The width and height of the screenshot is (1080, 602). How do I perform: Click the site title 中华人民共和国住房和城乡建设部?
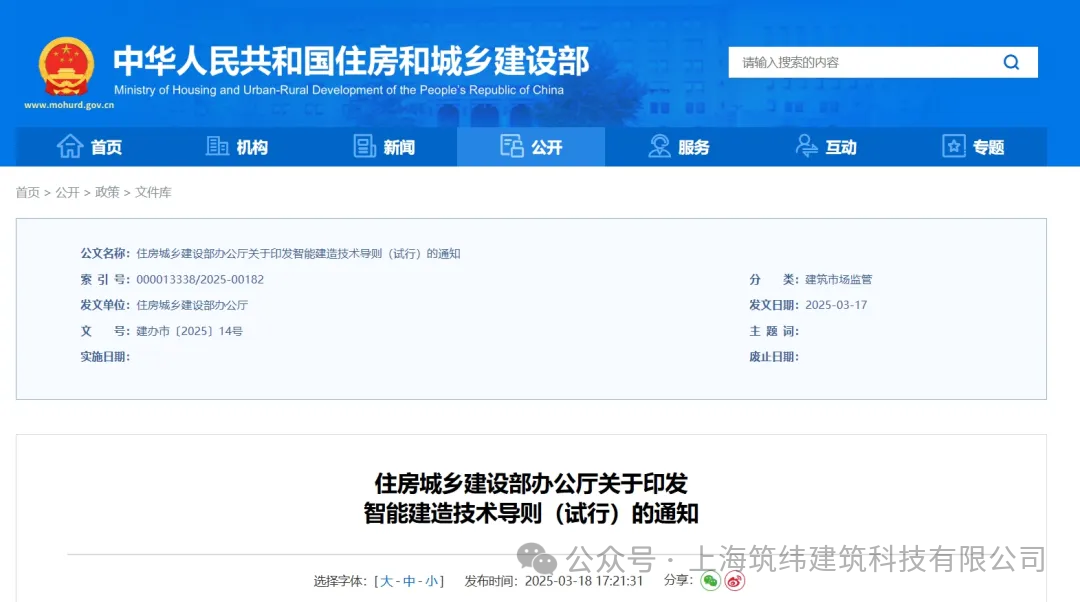click(351, 61)
